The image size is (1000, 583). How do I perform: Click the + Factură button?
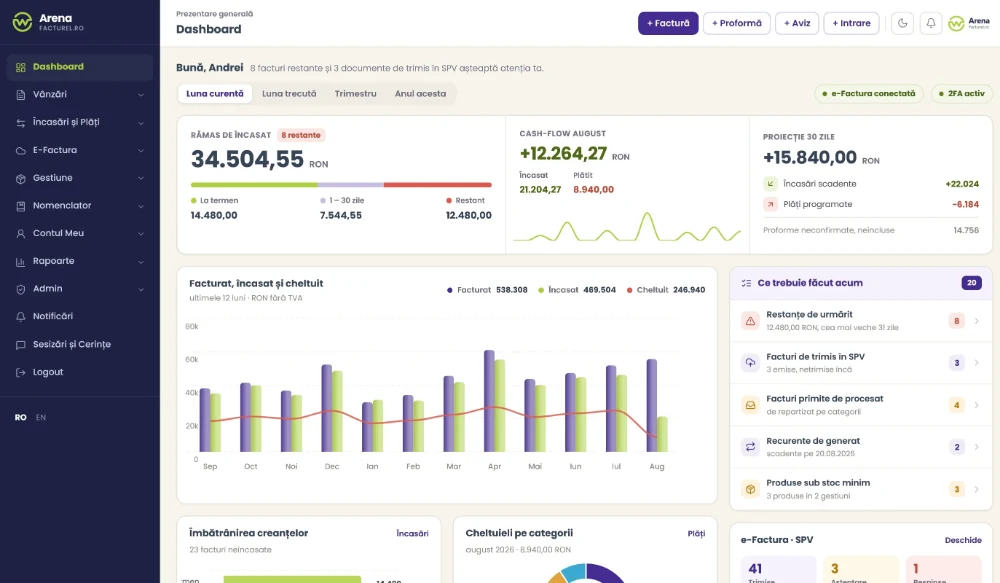coord(668,23)
